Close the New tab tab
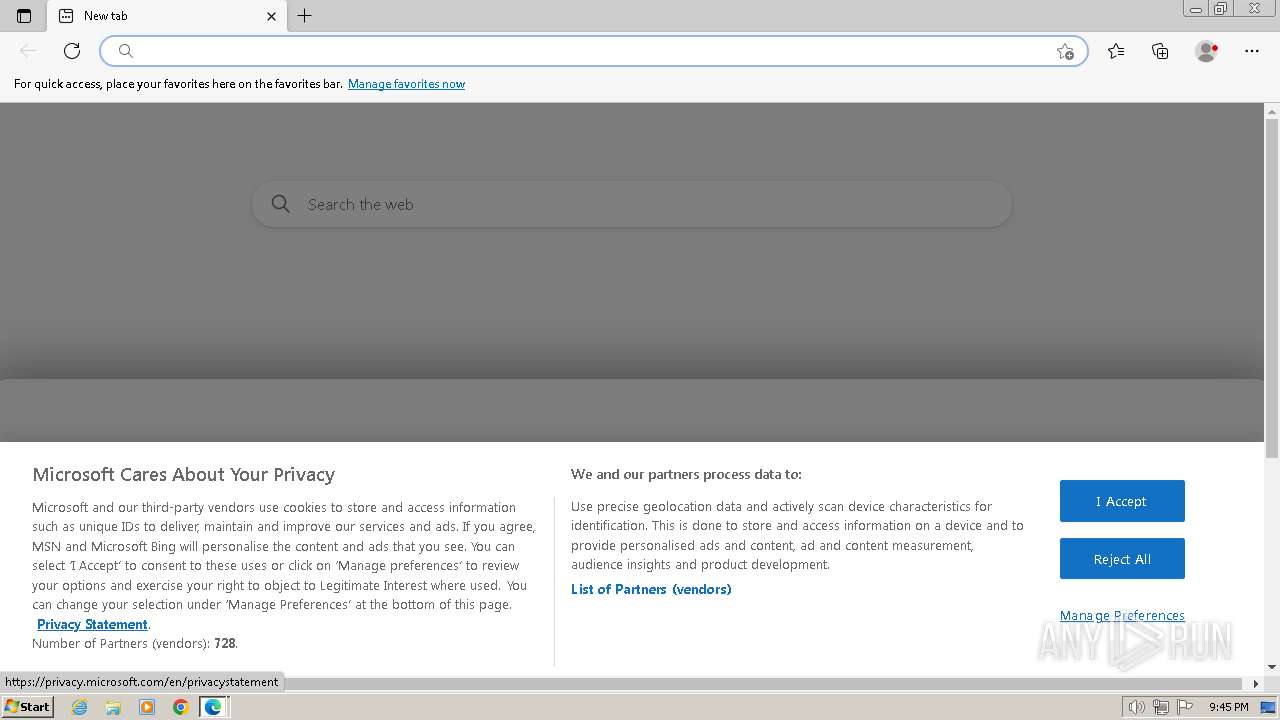The height and width of the screenshot is (720, 1280). point(271,16)
